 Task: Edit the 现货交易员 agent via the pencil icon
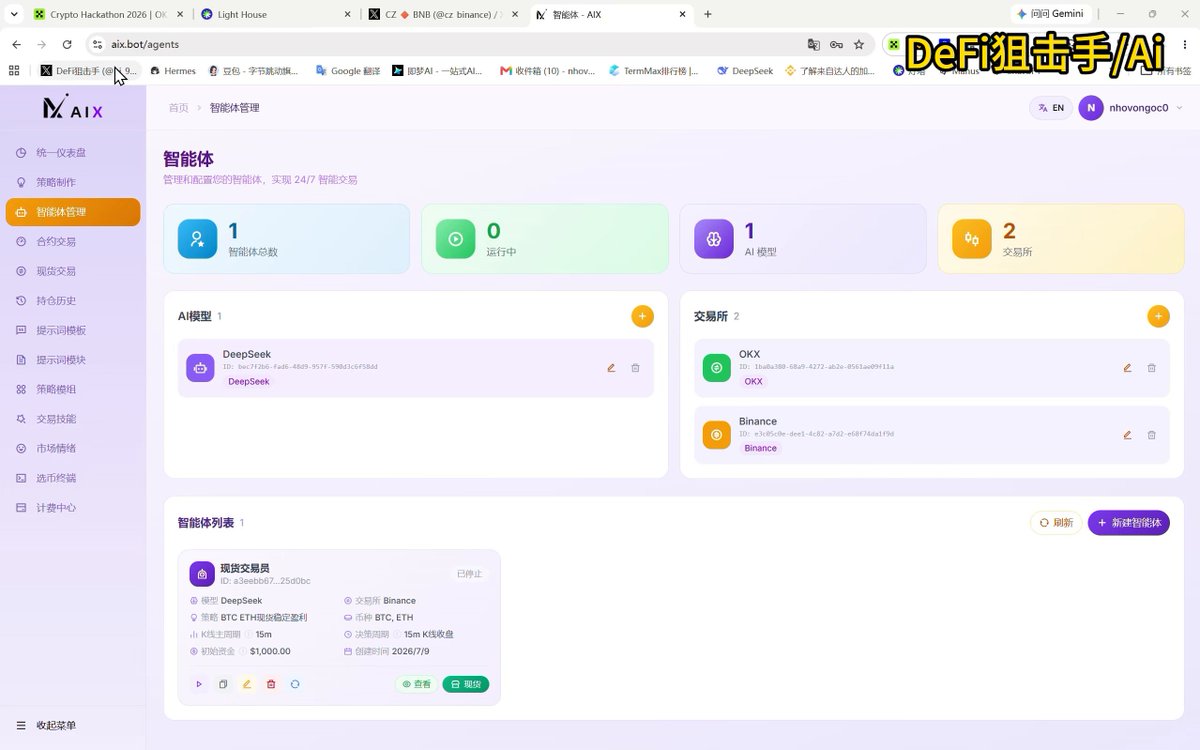[247, 684]
